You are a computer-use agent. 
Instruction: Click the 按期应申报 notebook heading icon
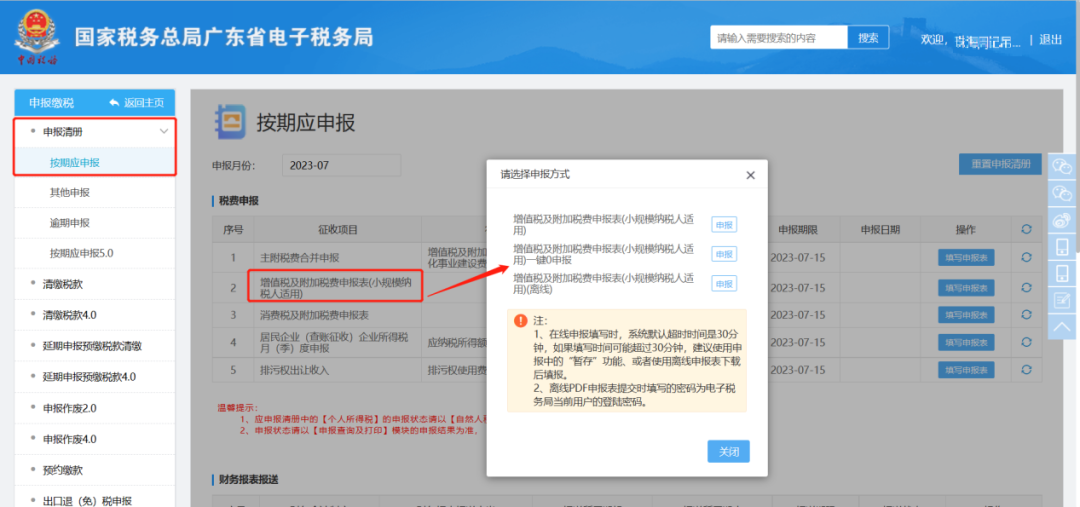(x=229, y=123)
